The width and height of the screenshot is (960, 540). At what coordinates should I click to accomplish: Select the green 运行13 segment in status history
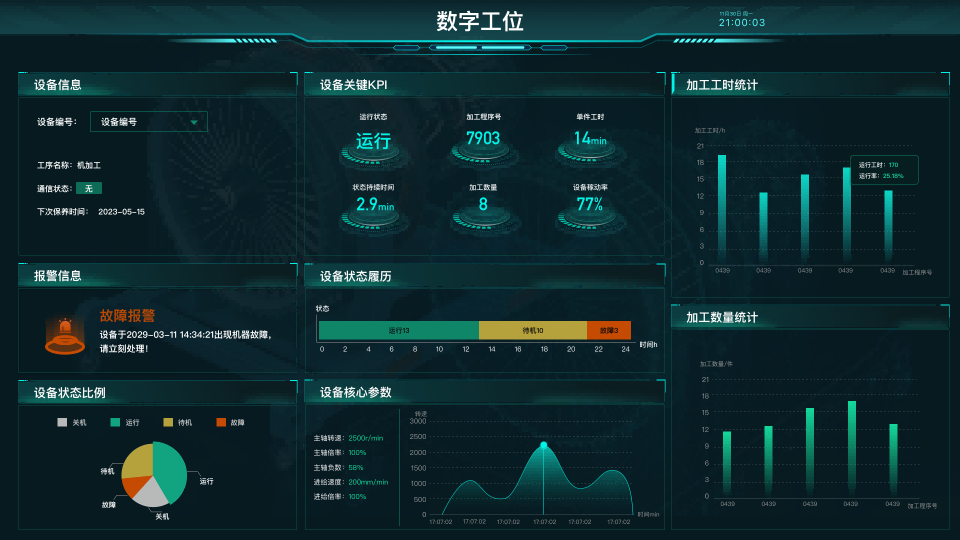(x=398, y=330)
